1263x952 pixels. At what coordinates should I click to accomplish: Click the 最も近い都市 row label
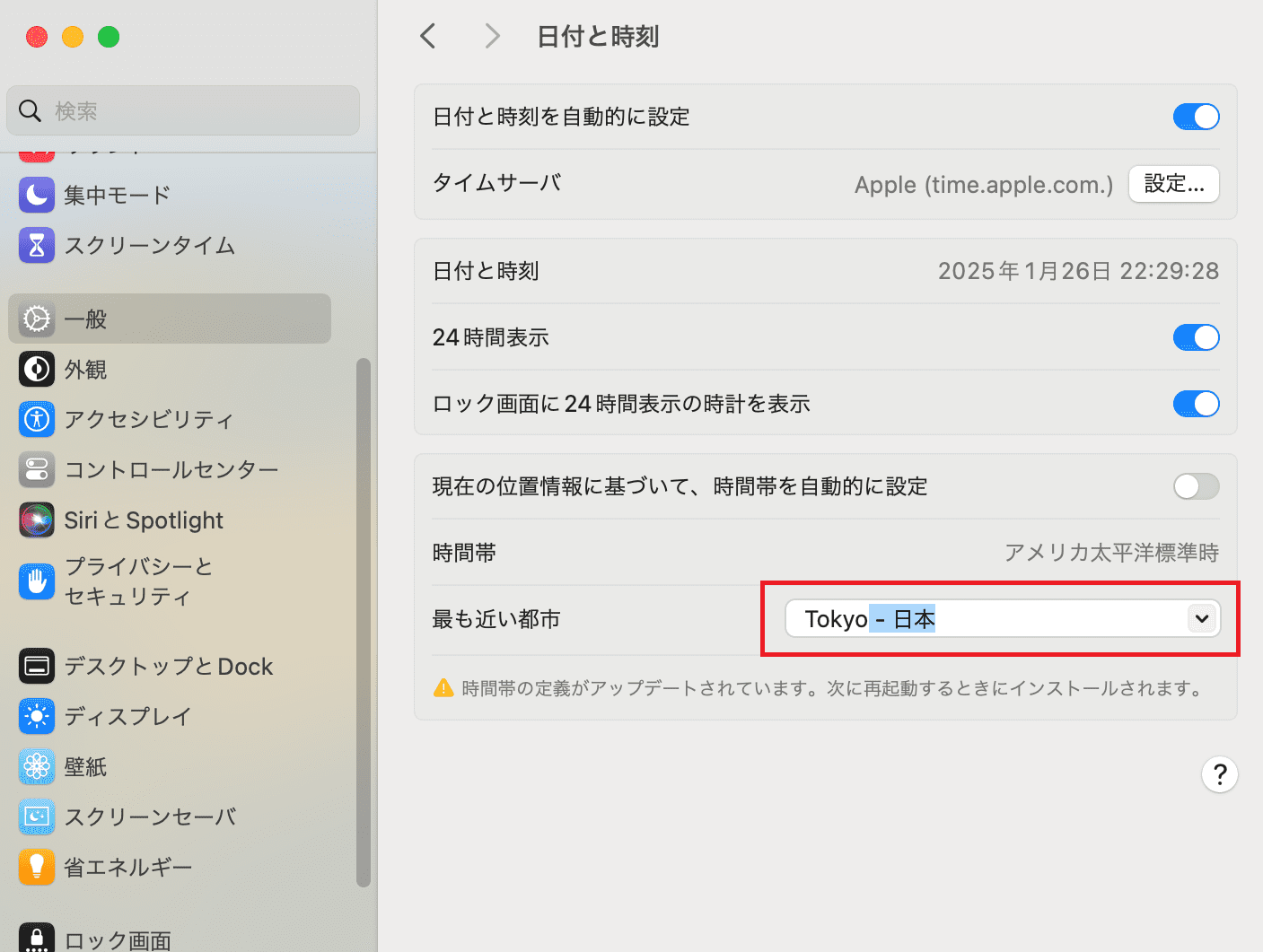[x=496, y=619]
